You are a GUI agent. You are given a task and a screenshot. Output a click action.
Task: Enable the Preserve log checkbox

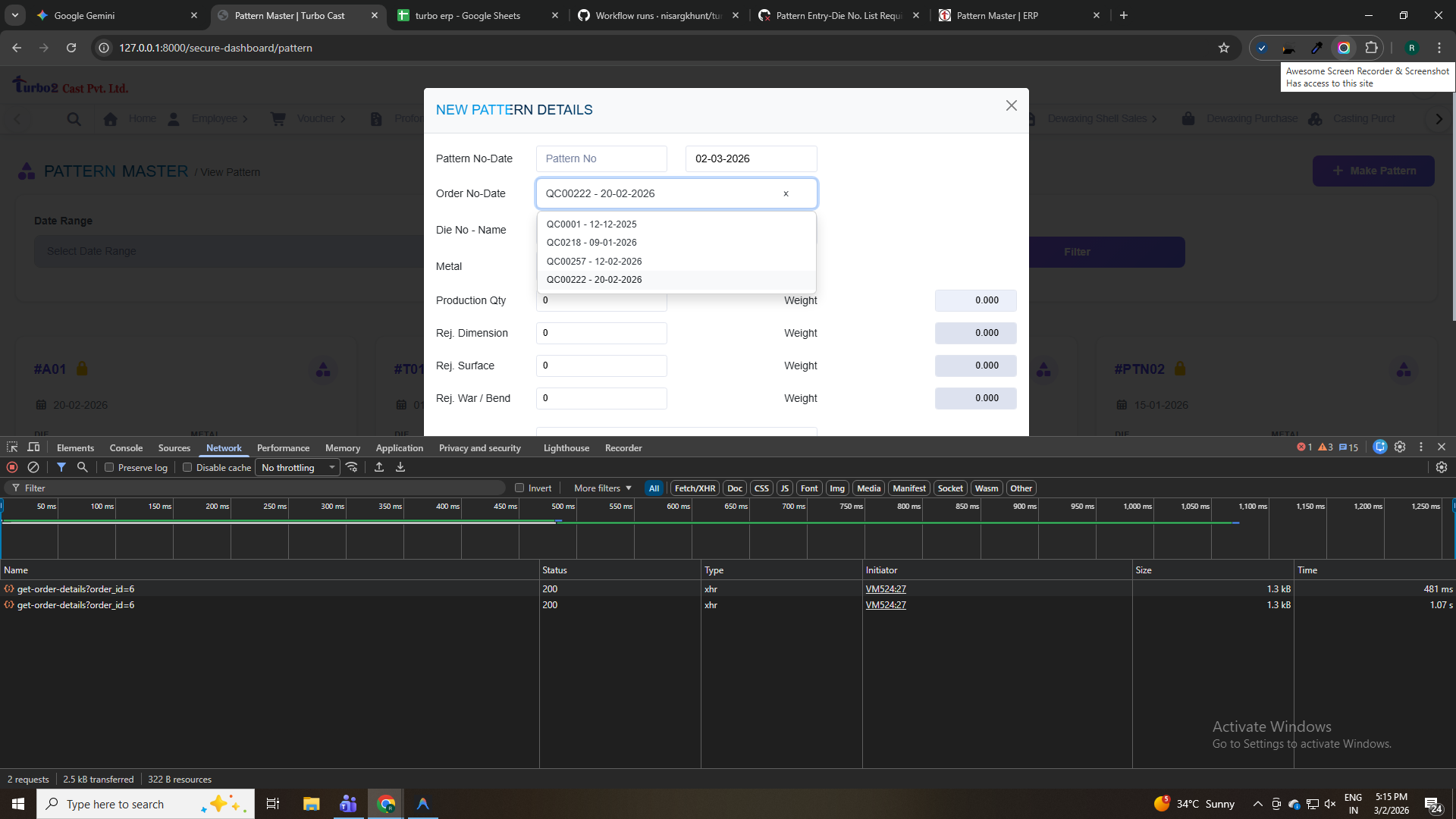coord(109,468)
